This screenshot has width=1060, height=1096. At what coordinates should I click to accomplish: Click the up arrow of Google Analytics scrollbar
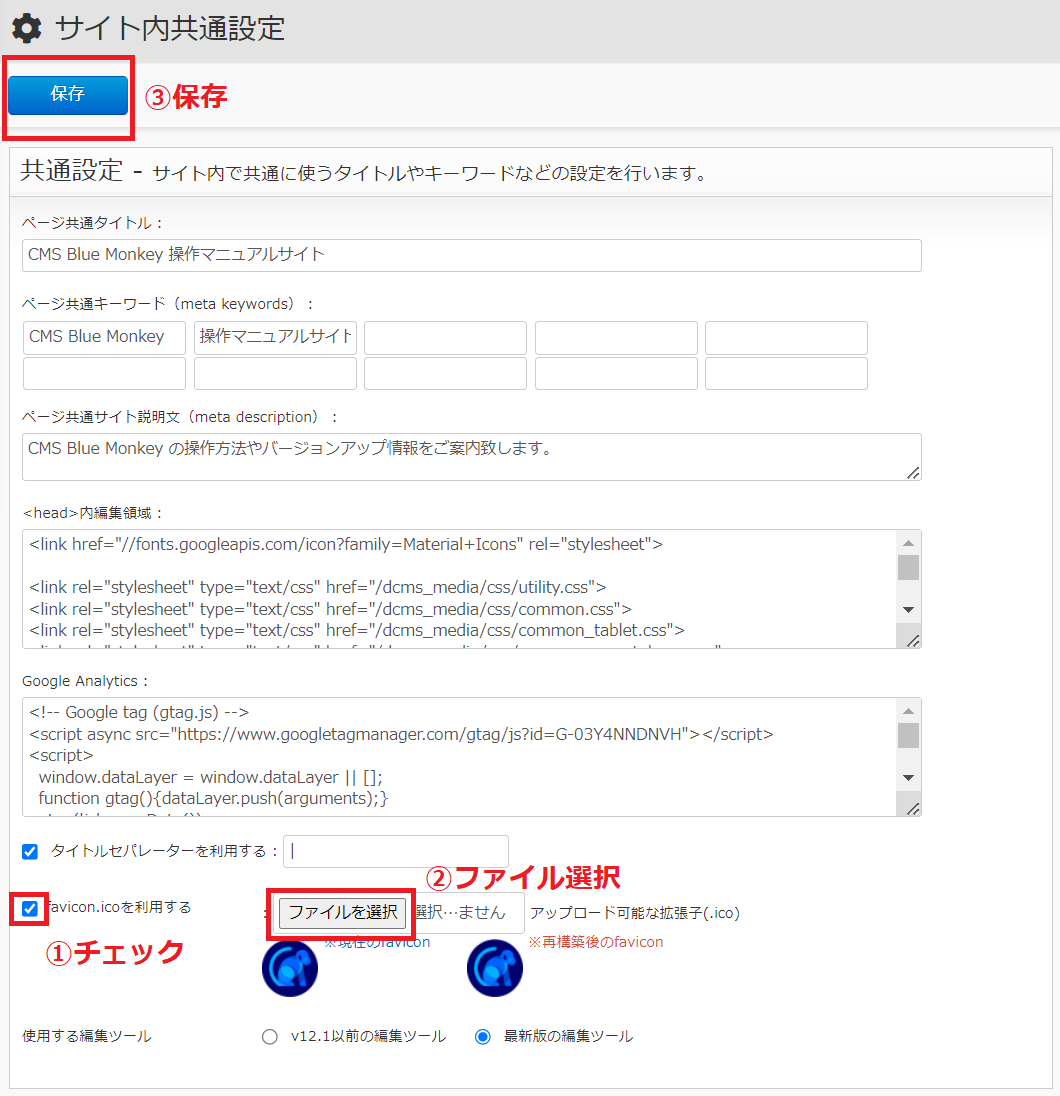908,711
